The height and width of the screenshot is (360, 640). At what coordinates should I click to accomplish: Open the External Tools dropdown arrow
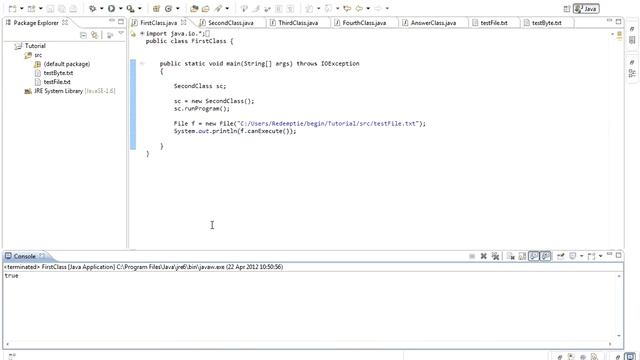pos(140,9)
